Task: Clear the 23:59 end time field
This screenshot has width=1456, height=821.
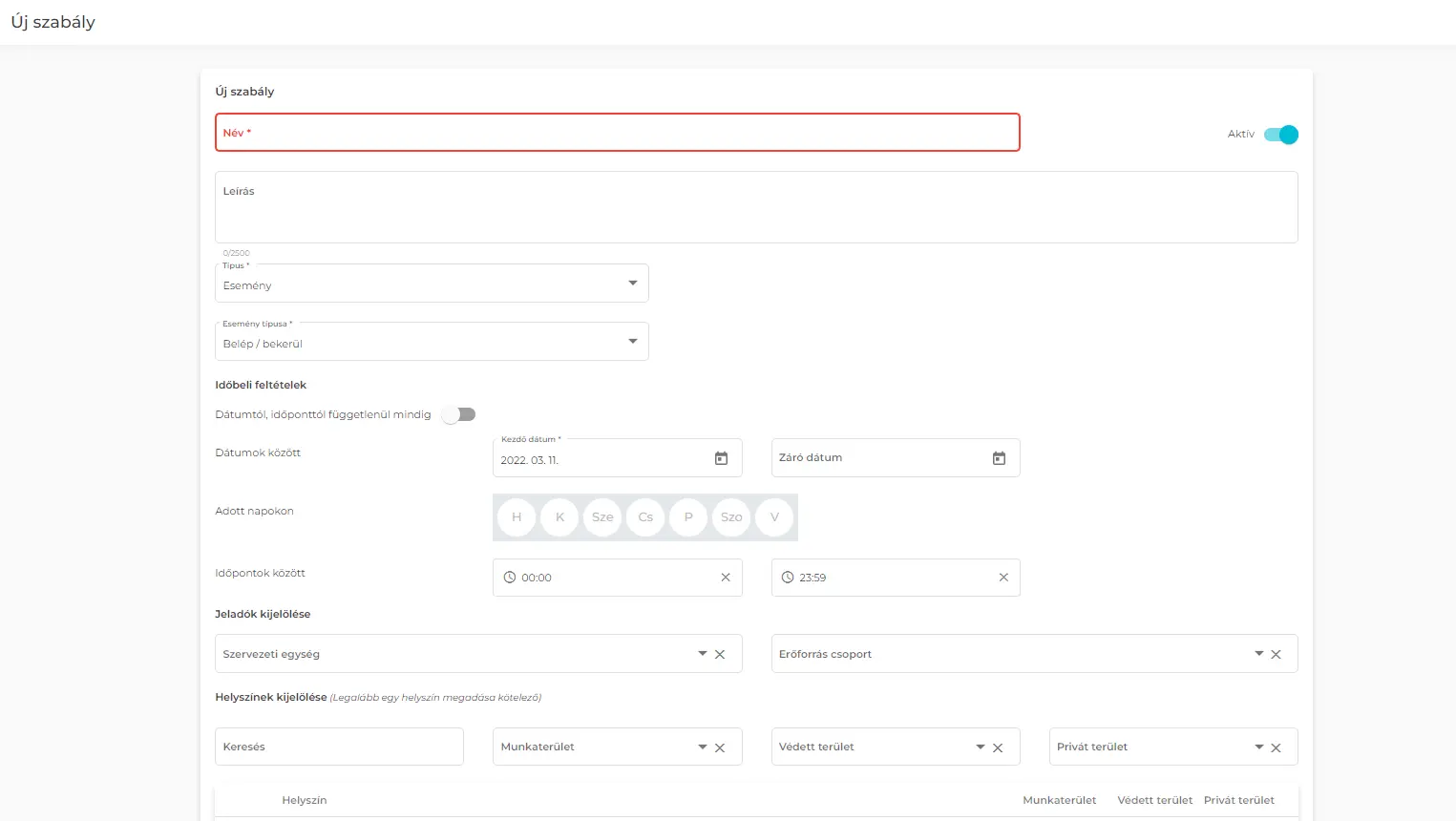Action: 1003,578
